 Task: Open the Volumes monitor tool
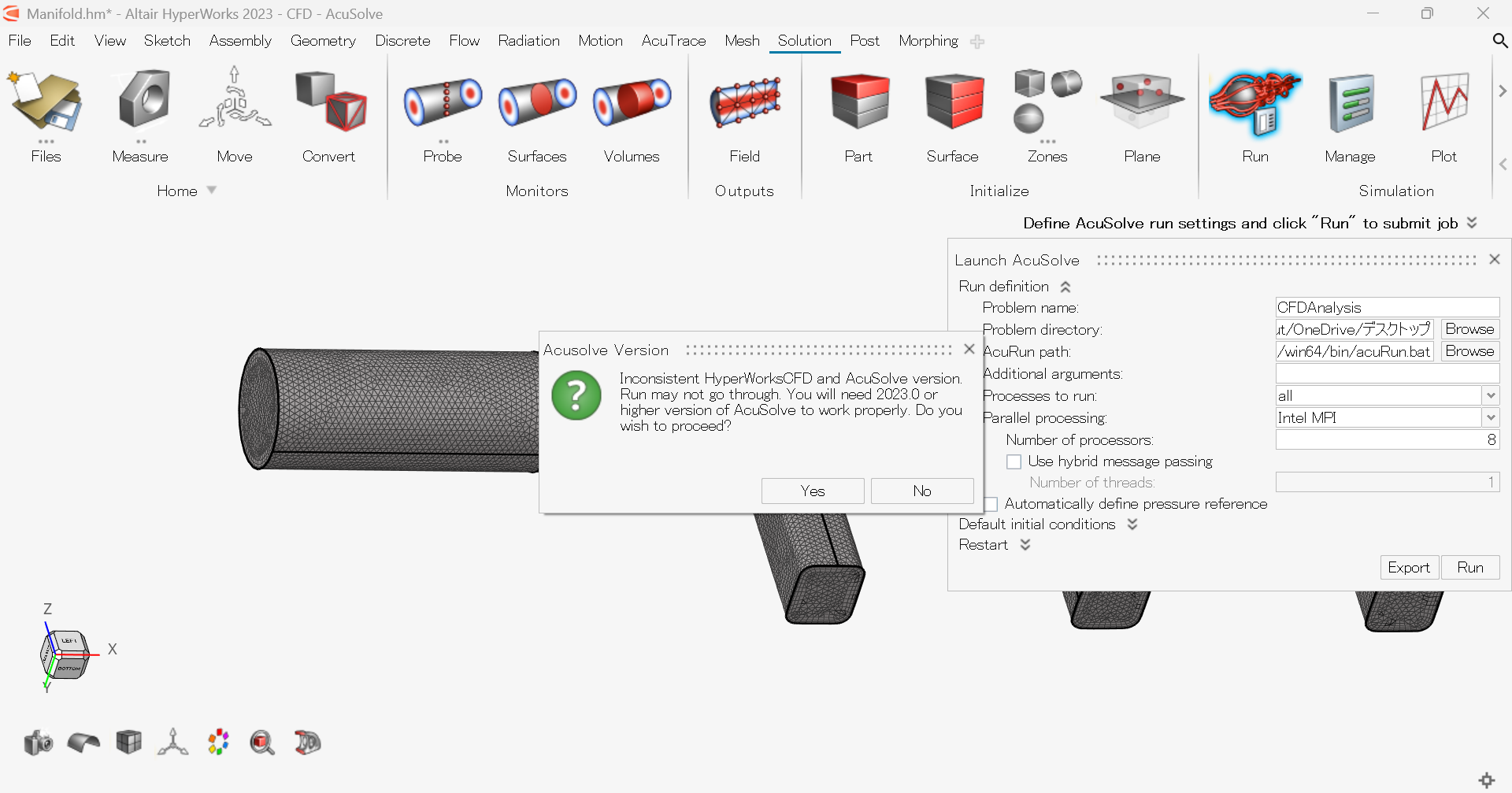pyautogui.click(x=632, y=102)
